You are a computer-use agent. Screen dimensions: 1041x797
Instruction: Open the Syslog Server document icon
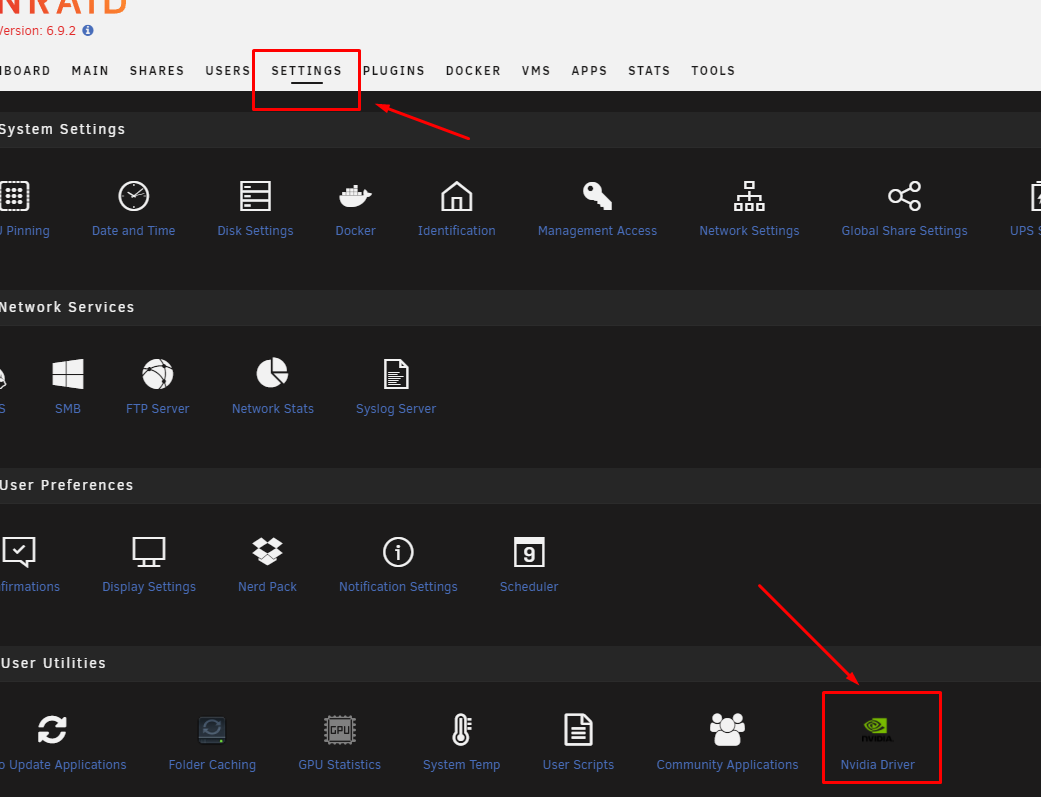[x=396, y=374]
